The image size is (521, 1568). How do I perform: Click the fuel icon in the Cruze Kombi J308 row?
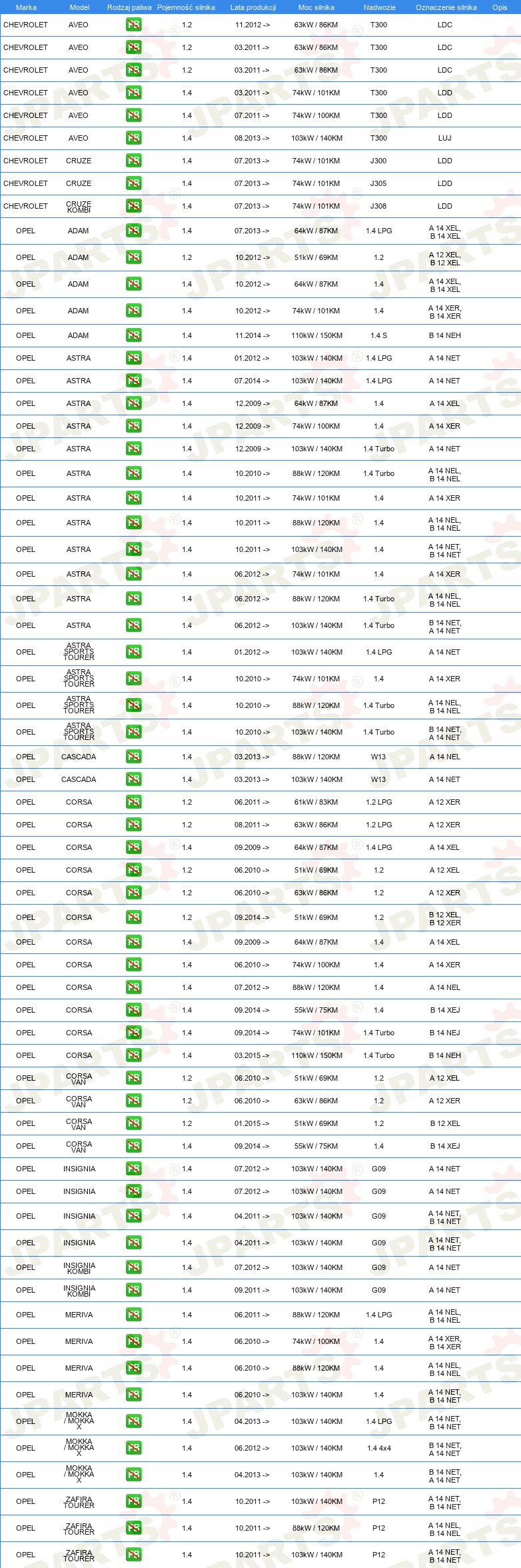point(133,206)
